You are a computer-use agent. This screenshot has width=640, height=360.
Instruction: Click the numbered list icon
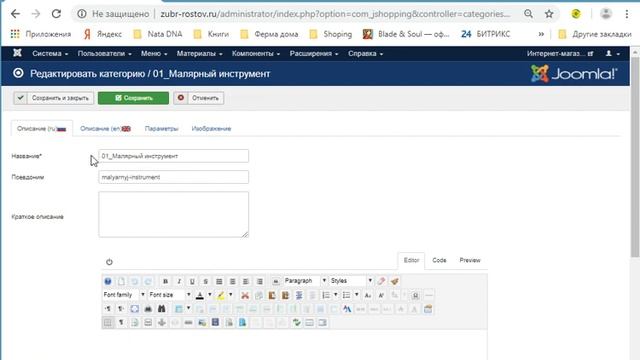point(326,295)
